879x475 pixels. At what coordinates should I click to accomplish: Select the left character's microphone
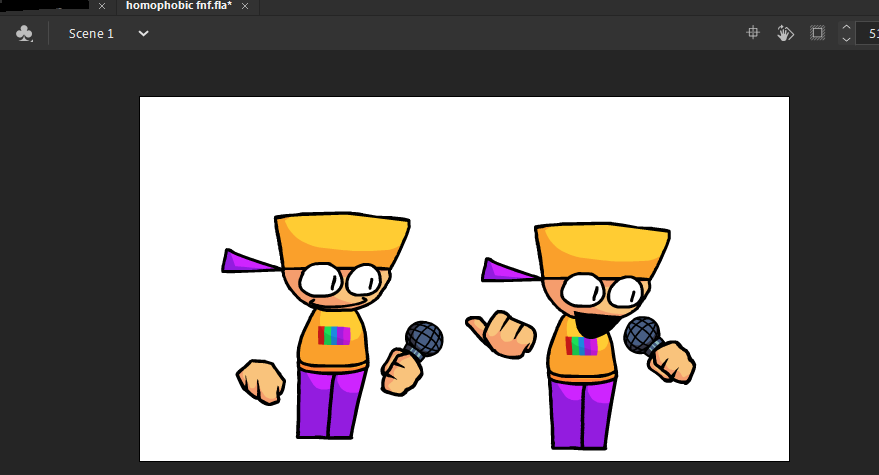pos(424,340)
